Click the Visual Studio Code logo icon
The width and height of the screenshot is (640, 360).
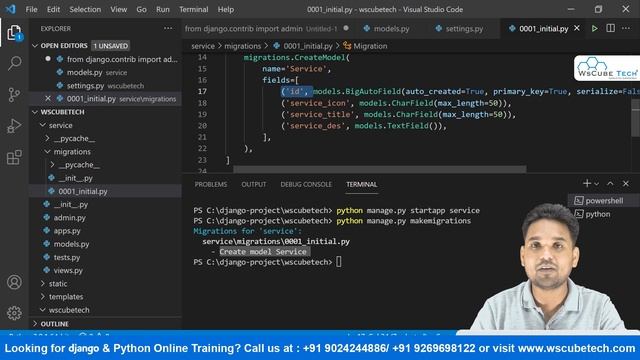pyautogui.click(x=11, y=9)
